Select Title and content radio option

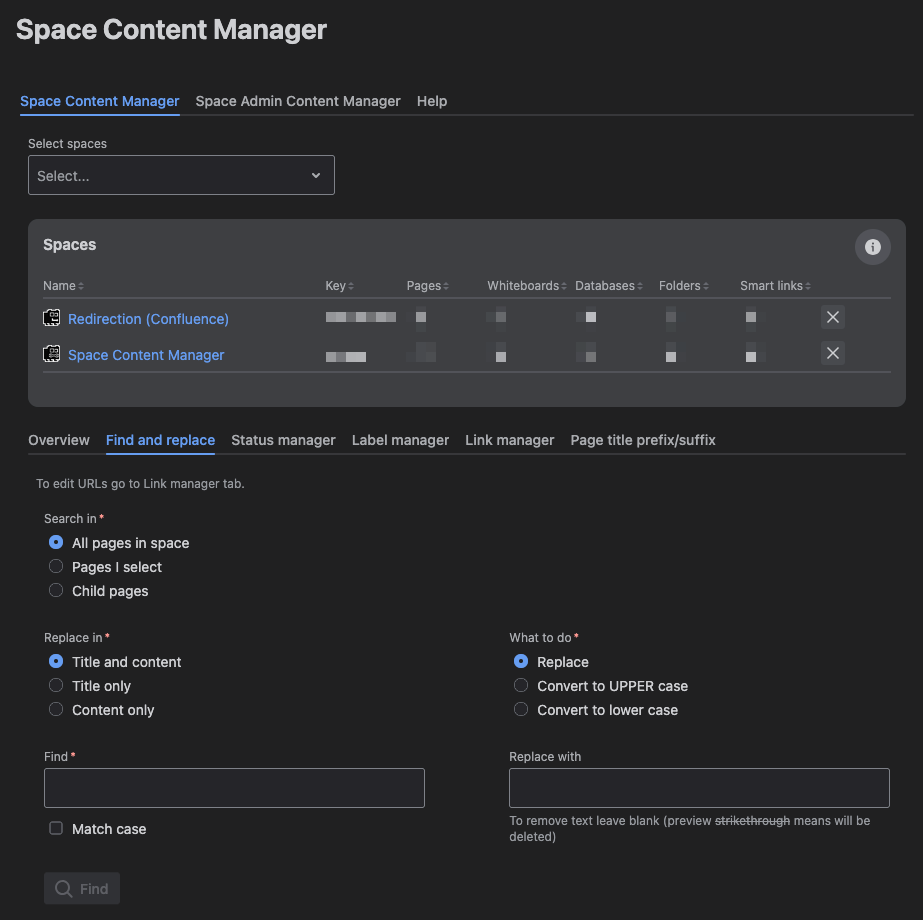[56, 662]
